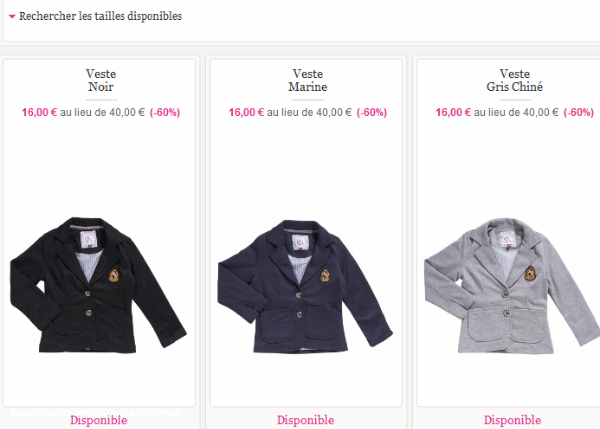600x429 pixels.
Task: Click Rechercher les tailles disponibles text
Action: [100, 16]
